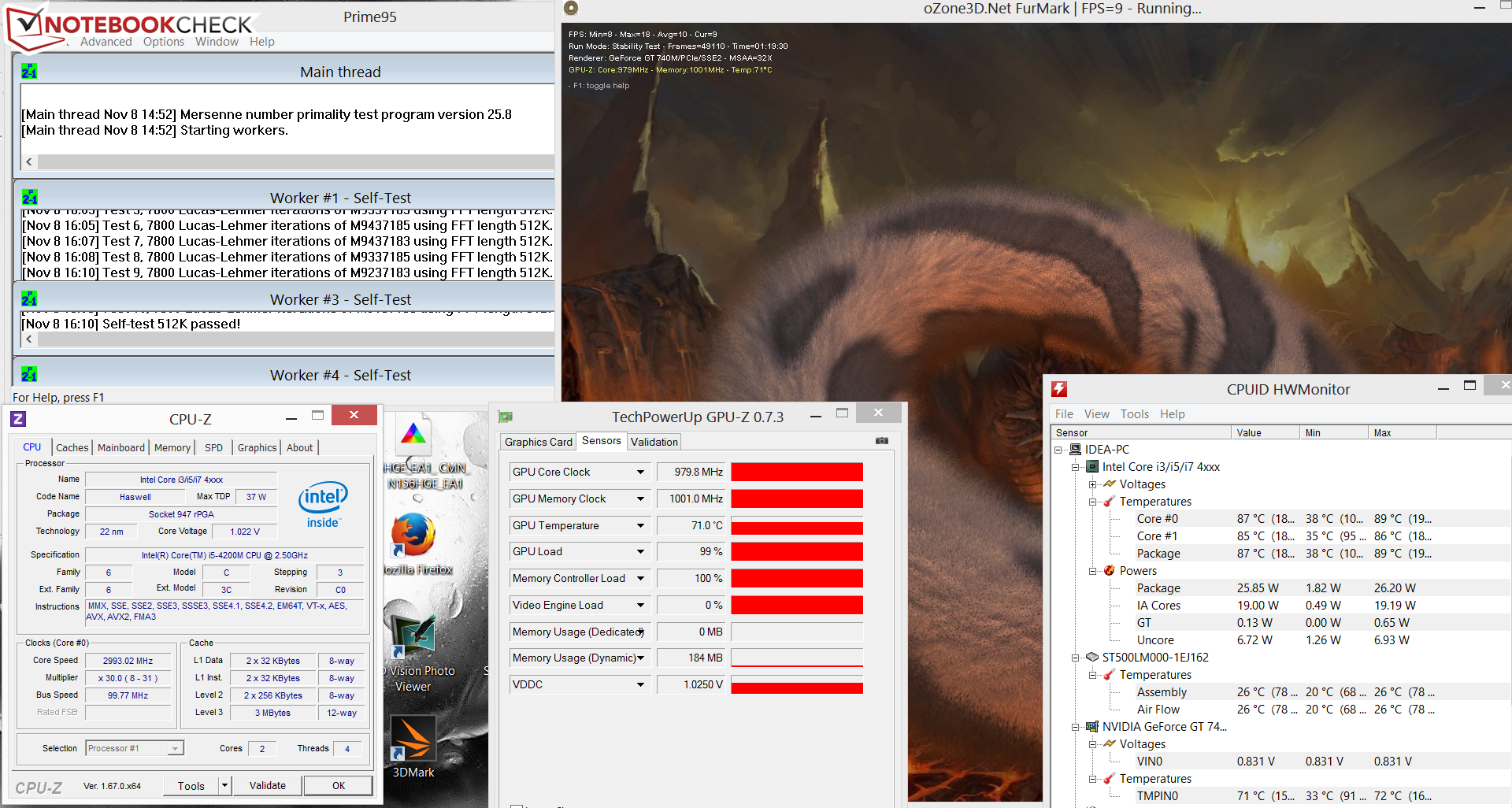Collapse the Powers node in HWMonitor
This screenshot has width=1512, height=808.
pos(1093,571)
